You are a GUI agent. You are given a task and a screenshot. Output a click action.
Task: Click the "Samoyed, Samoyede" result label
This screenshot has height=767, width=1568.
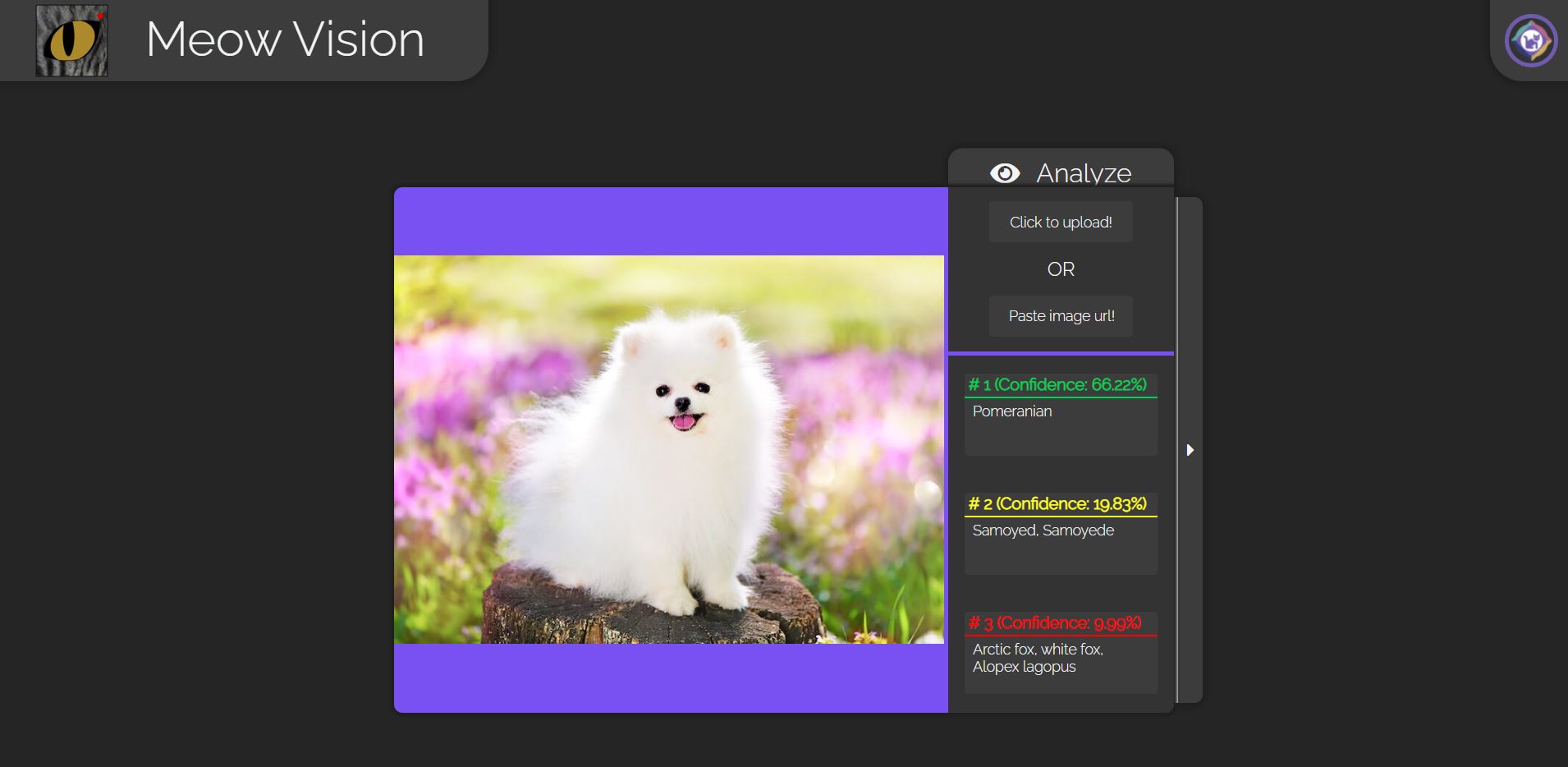tap(1043, 530)
